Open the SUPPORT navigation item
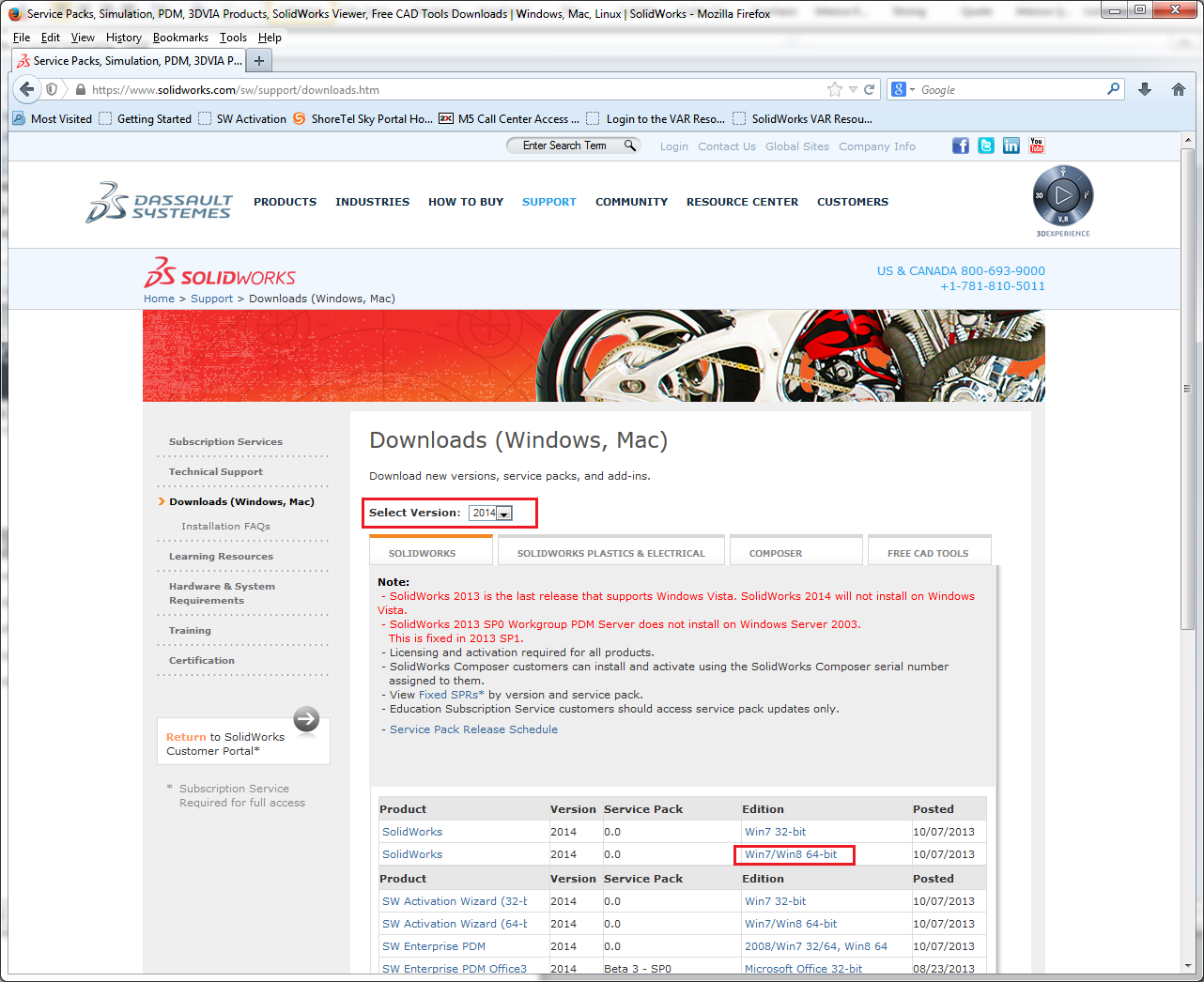This screenshot has width=1204, height=982. click(x=549, y=202)
